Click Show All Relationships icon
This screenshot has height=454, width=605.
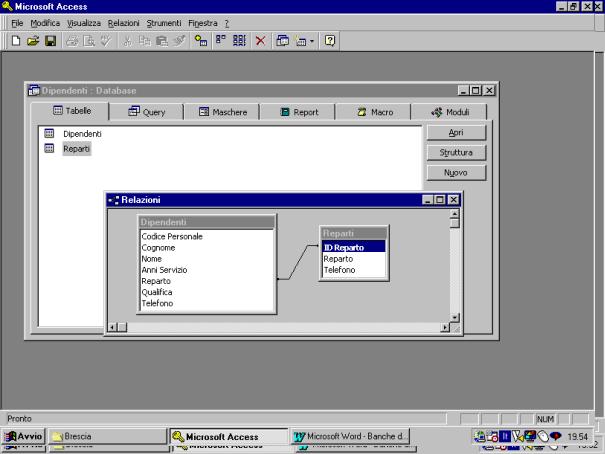239,41
